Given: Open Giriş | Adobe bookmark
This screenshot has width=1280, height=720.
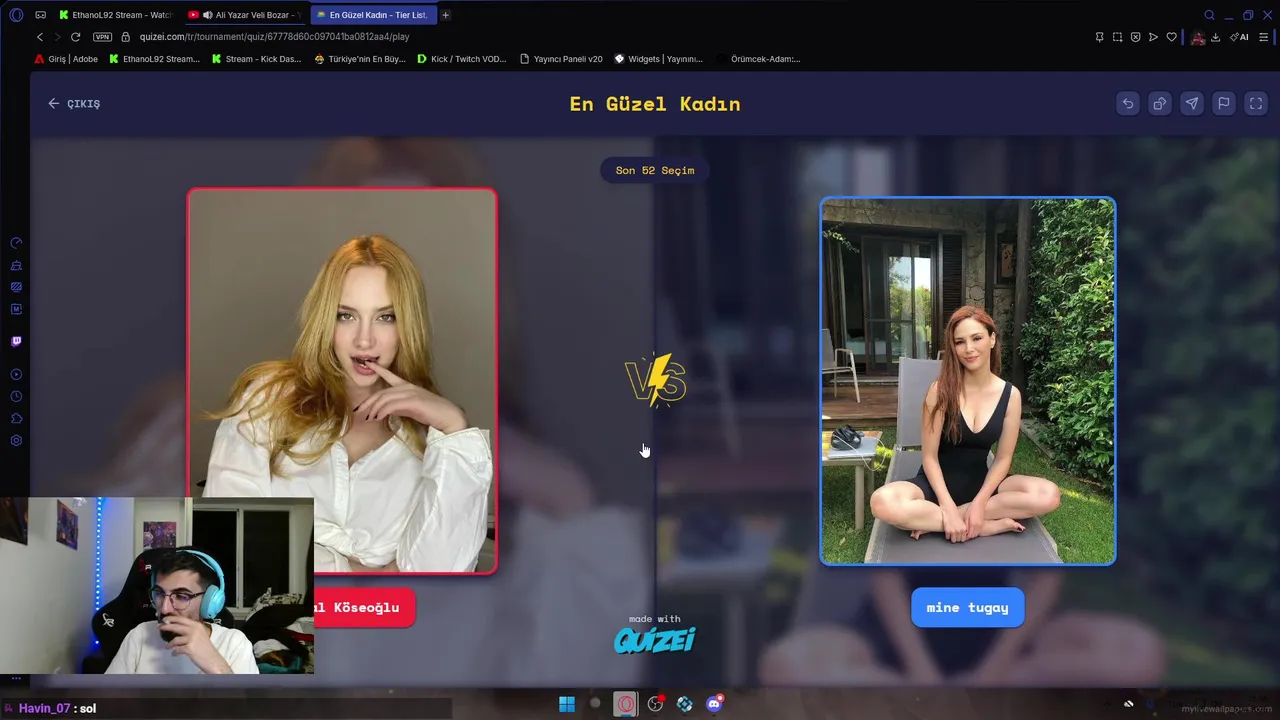Looking at the screenshot, I should pos(66,59).
